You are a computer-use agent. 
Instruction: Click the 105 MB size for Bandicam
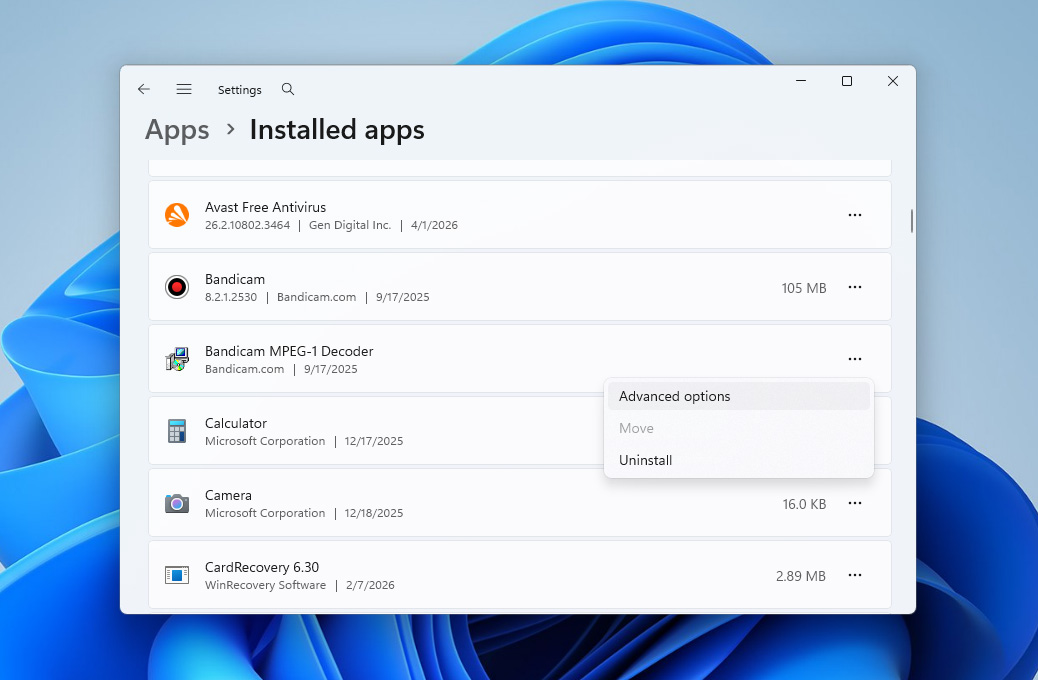[804, 288]
